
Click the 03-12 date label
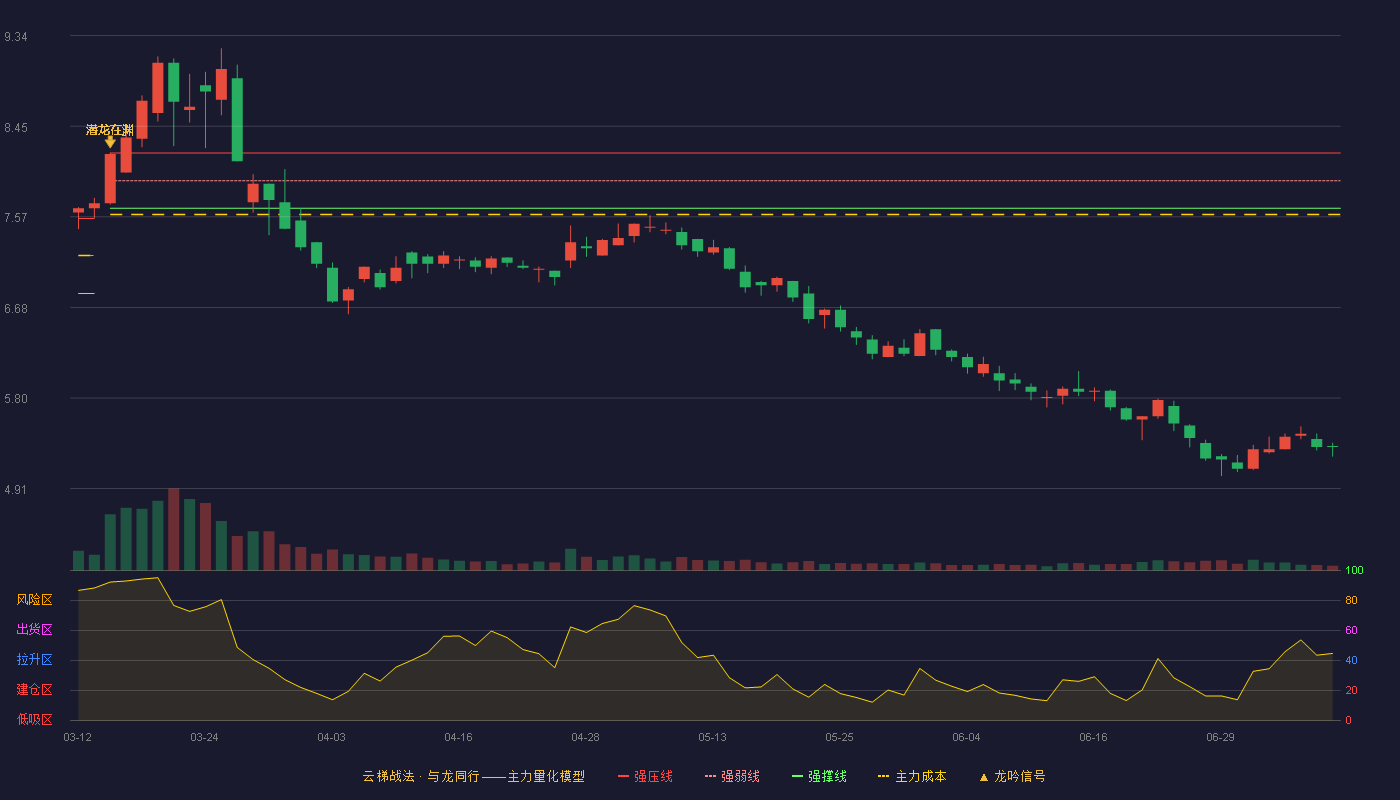(x=77, y=737)
